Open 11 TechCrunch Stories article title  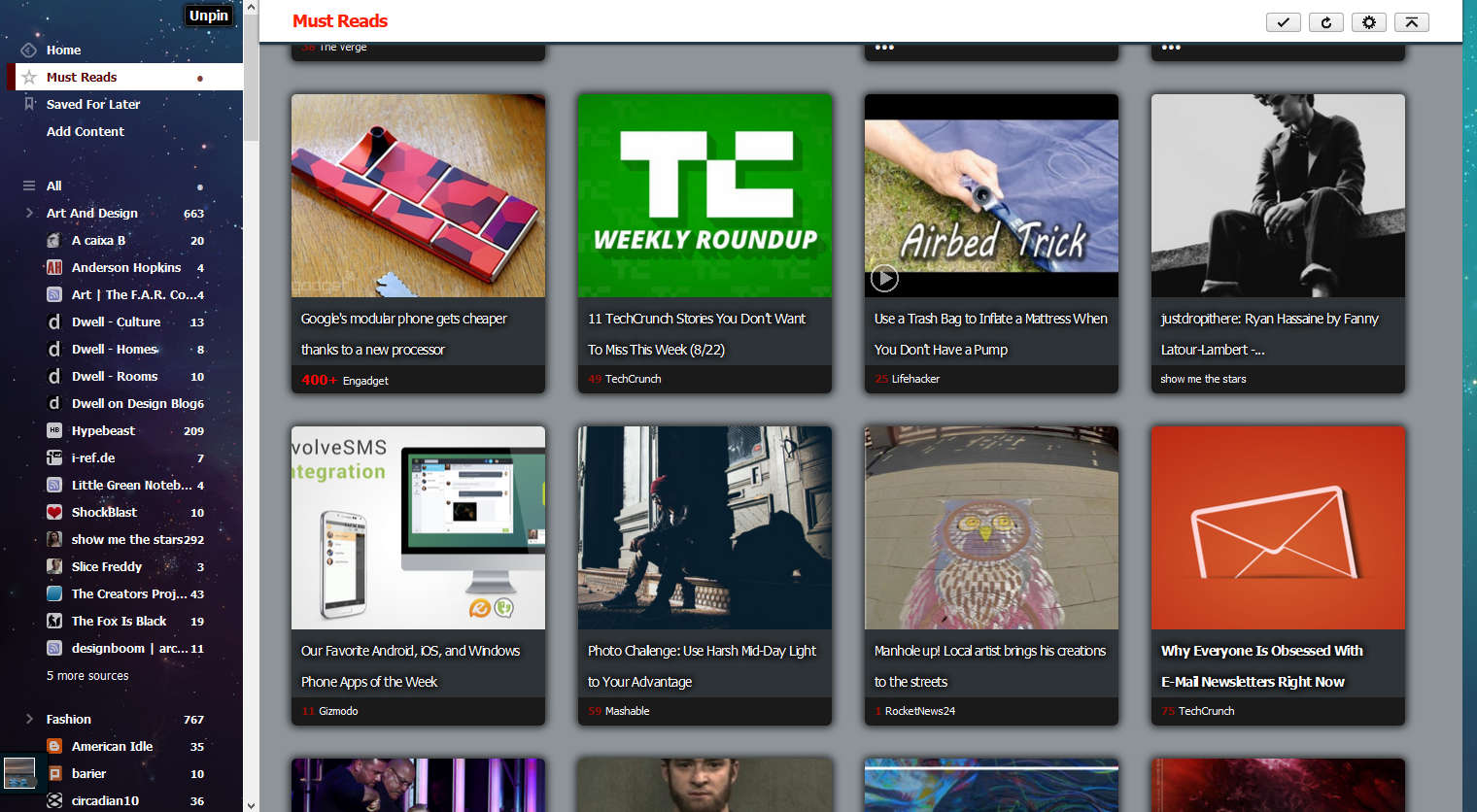[697, 334]
